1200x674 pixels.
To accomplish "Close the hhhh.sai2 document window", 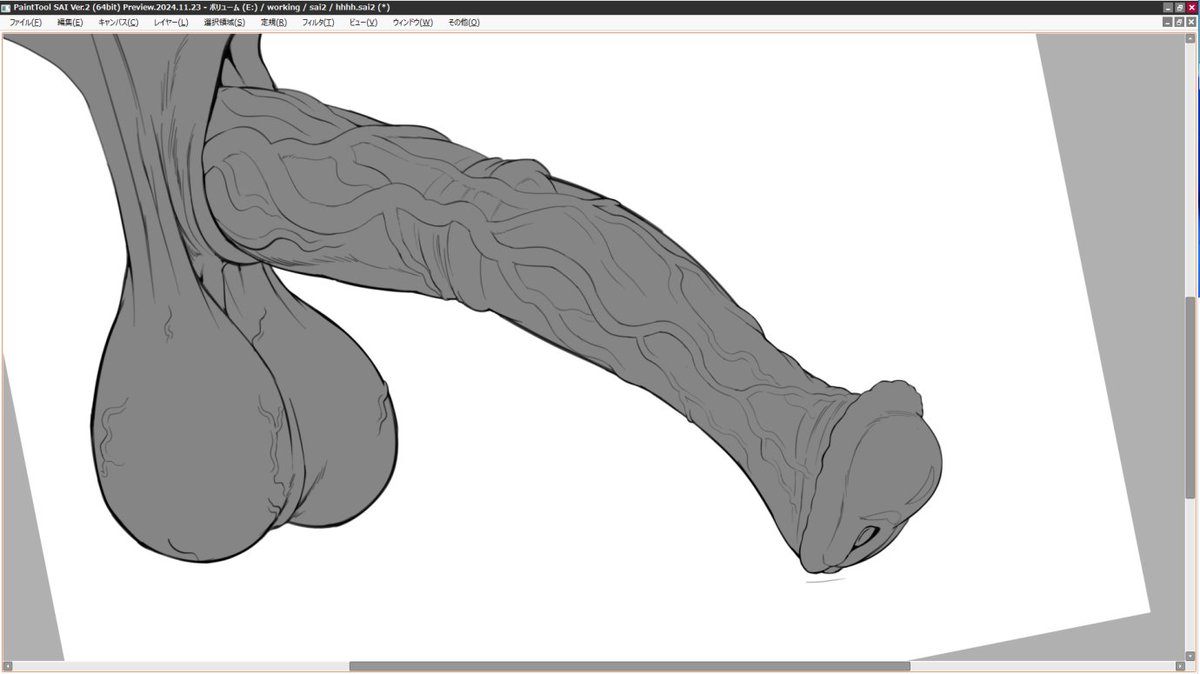I will [1191, 21].
